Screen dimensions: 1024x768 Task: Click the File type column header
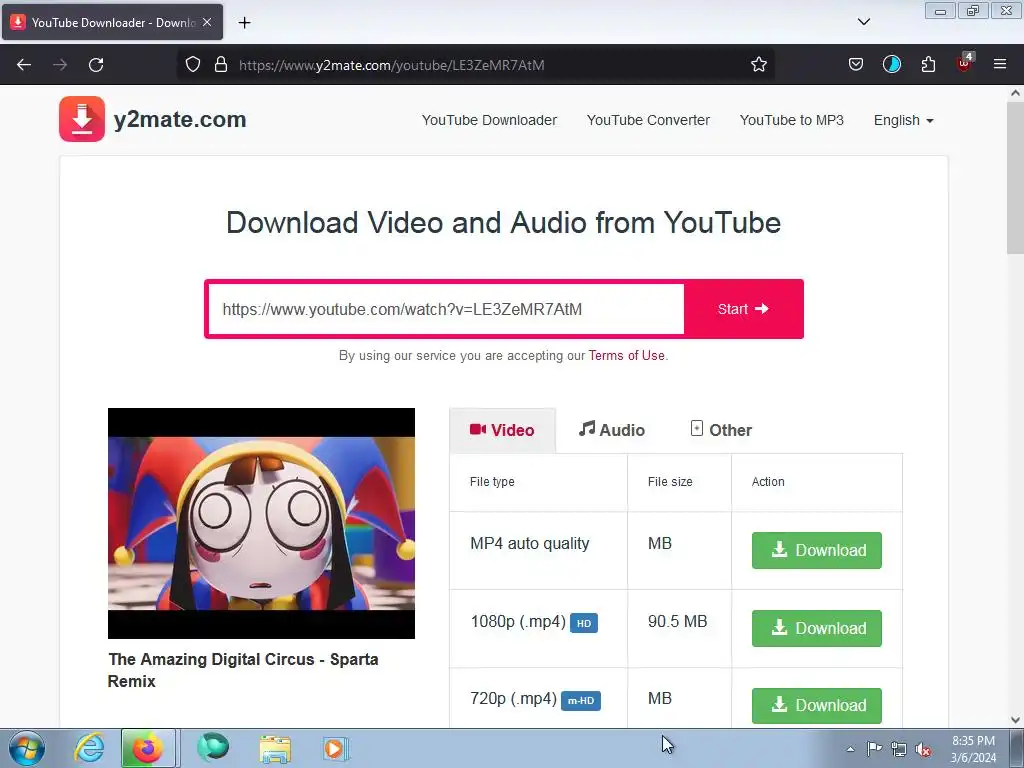pyautogui.click(x=492, y=481)
